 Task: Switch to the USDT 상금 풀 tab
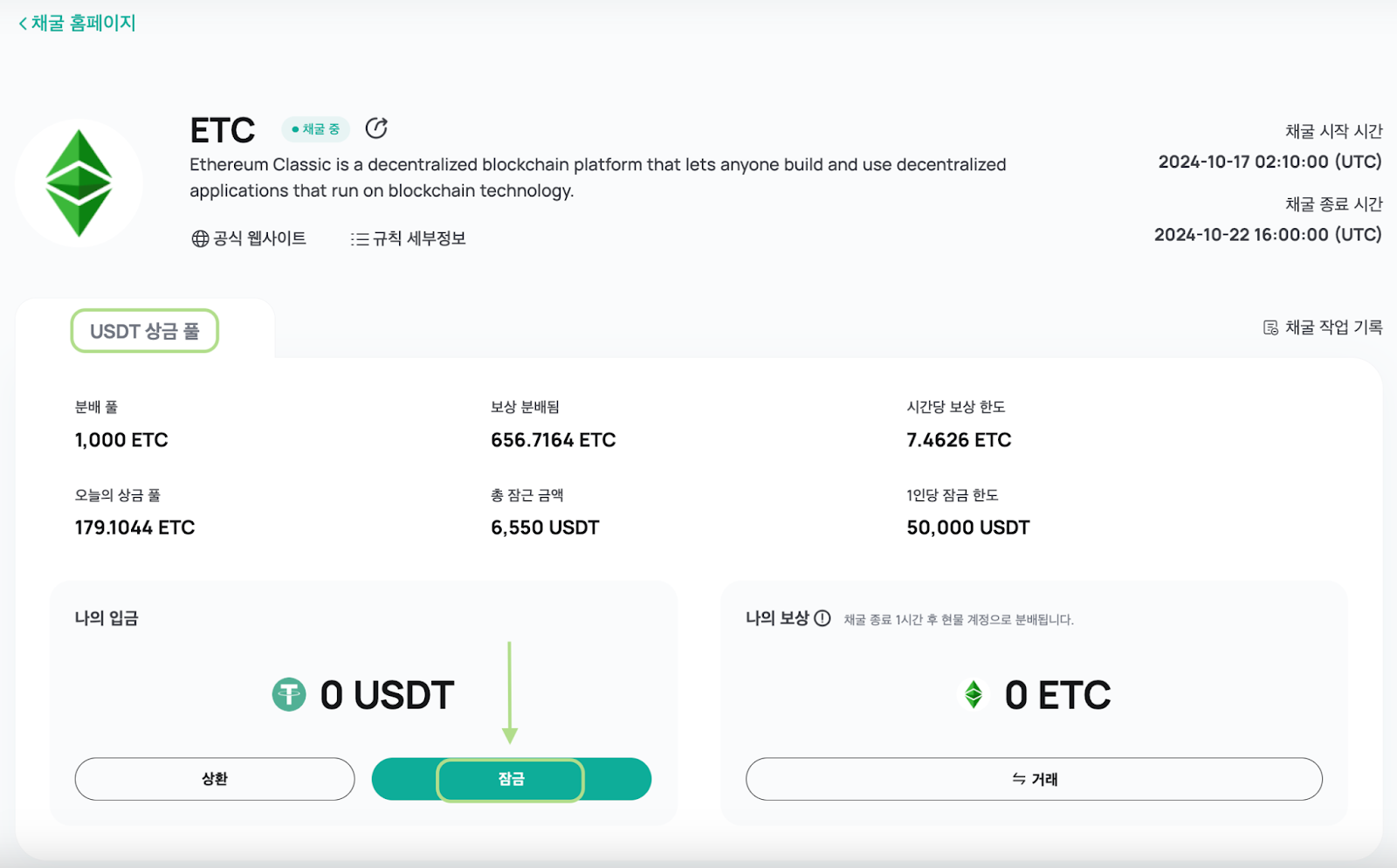[x=144, y=331]
